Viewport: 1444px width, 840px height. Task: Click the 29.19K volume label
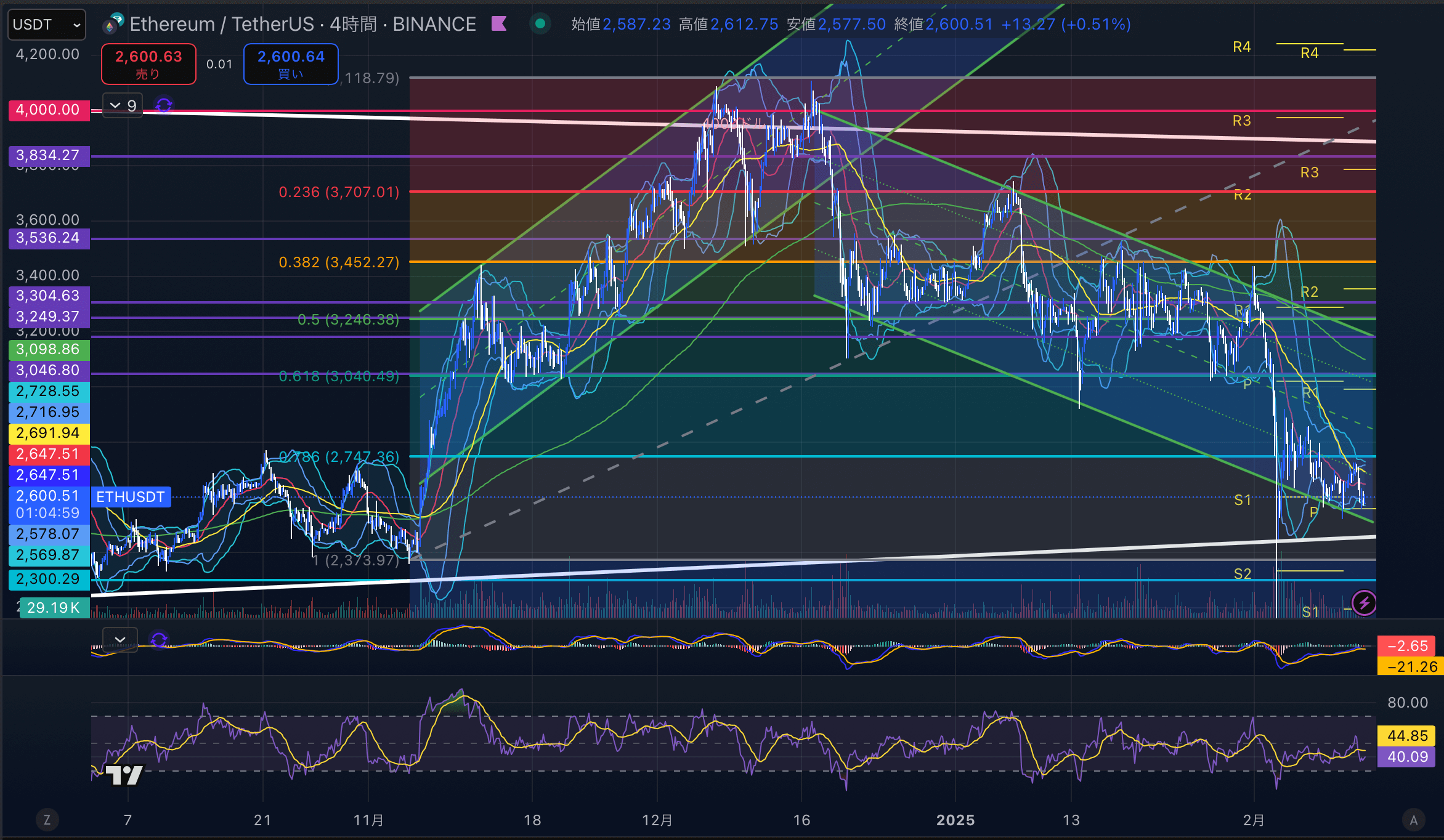pyautogui.click(x=54, y=608)
